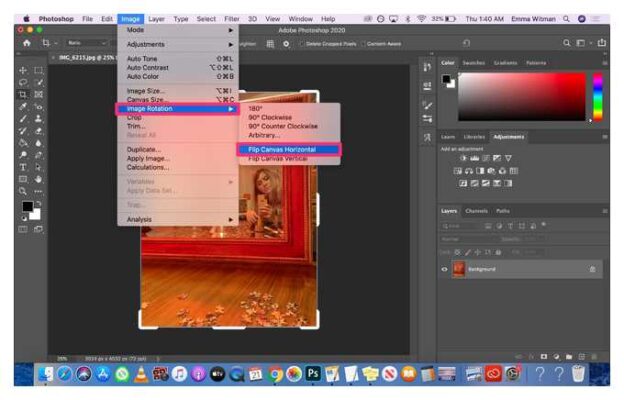Select the Lasso tool
The height and width of the screenshot is (400, 624).
(23, 82)
